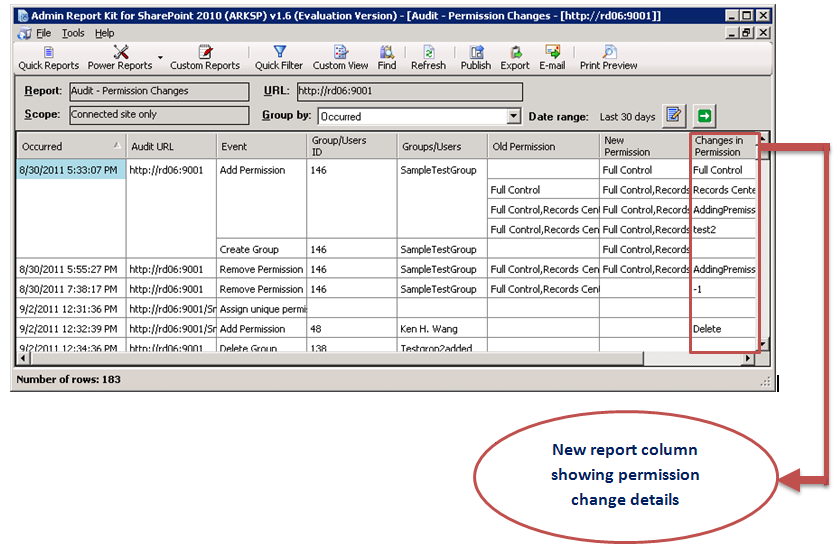Open the Custom View tool
Image resolution: width=837 pixels, height=550 pixels.
coord(341,59)
